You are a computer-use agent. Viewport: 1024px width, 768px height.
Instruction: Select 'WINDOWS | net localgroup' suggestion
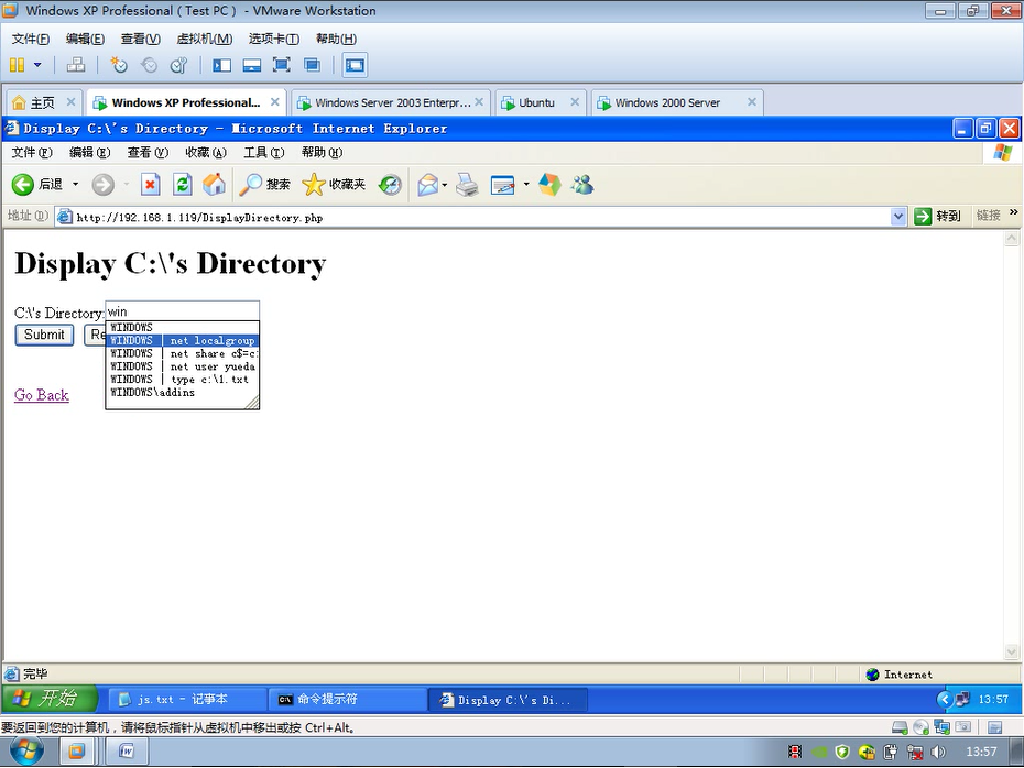(182, 340)
